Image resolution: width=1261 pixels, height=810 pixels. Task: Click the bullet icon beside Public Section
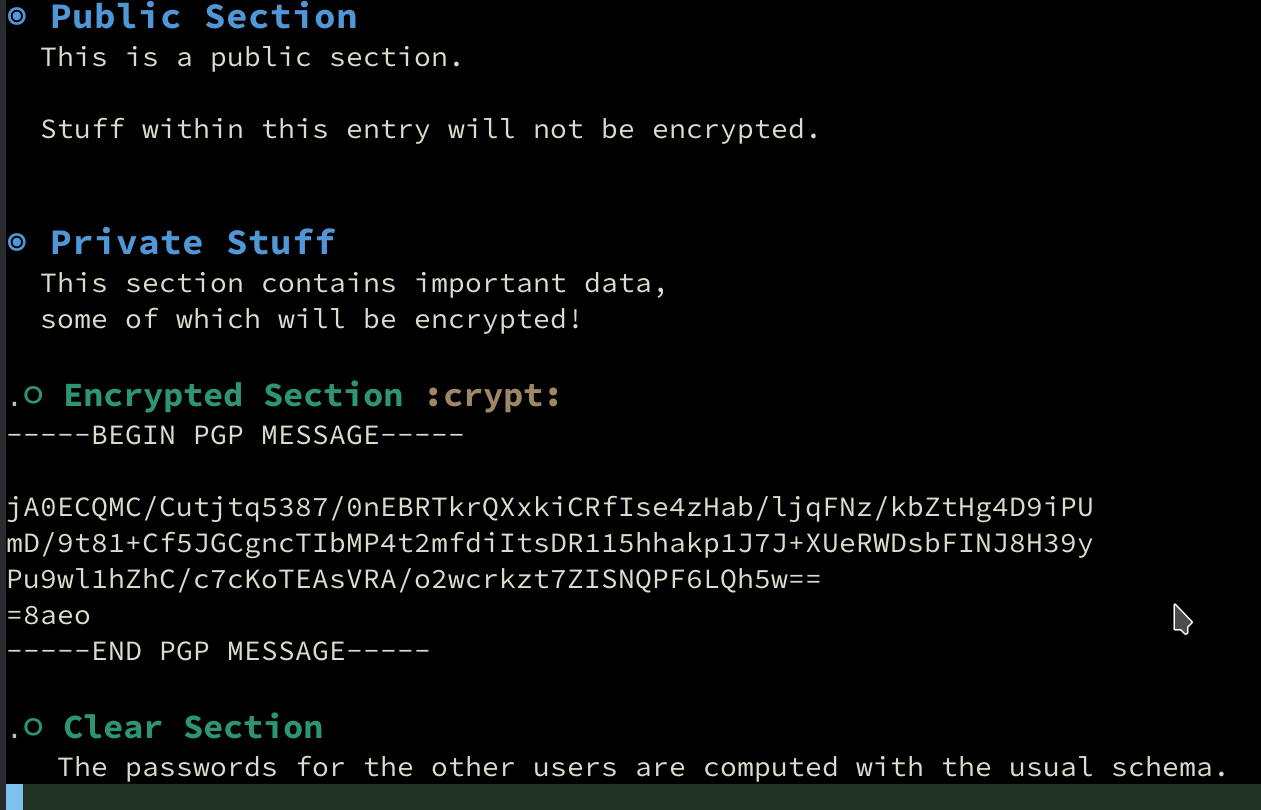[17, 16]
